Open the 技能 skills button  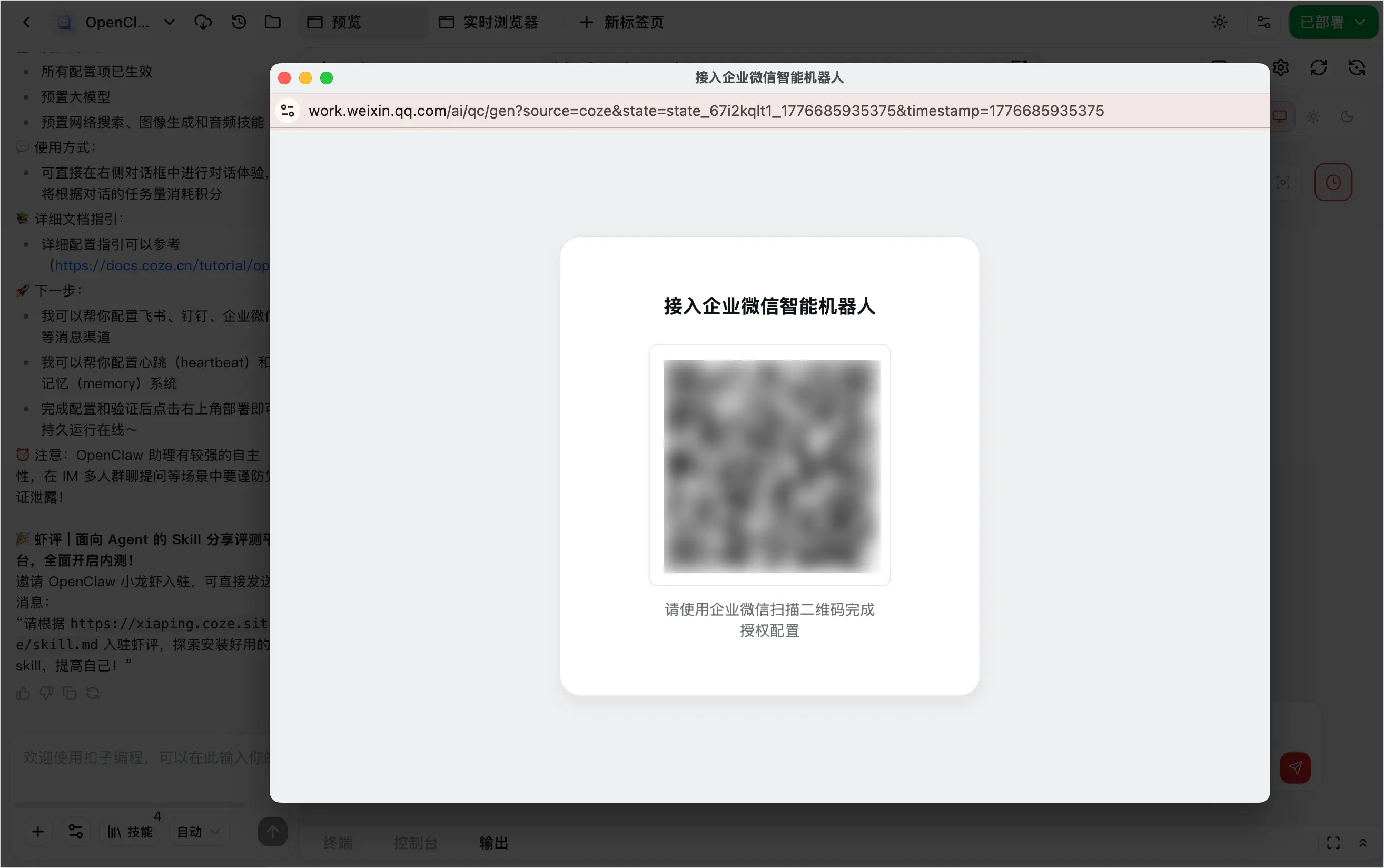coord(131,832)
